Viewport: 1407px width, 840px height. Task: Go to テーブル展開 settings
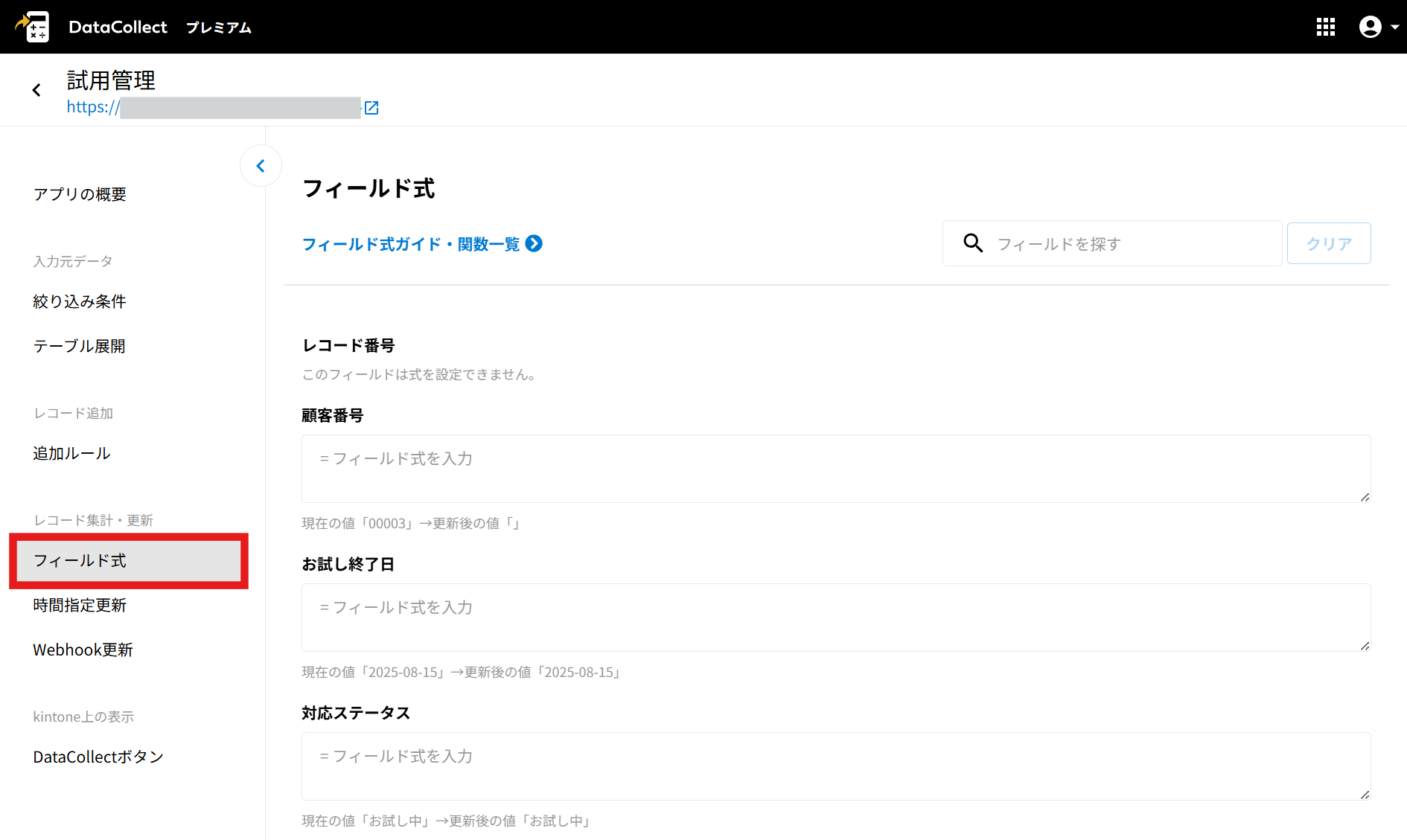[x=80, y=346]
